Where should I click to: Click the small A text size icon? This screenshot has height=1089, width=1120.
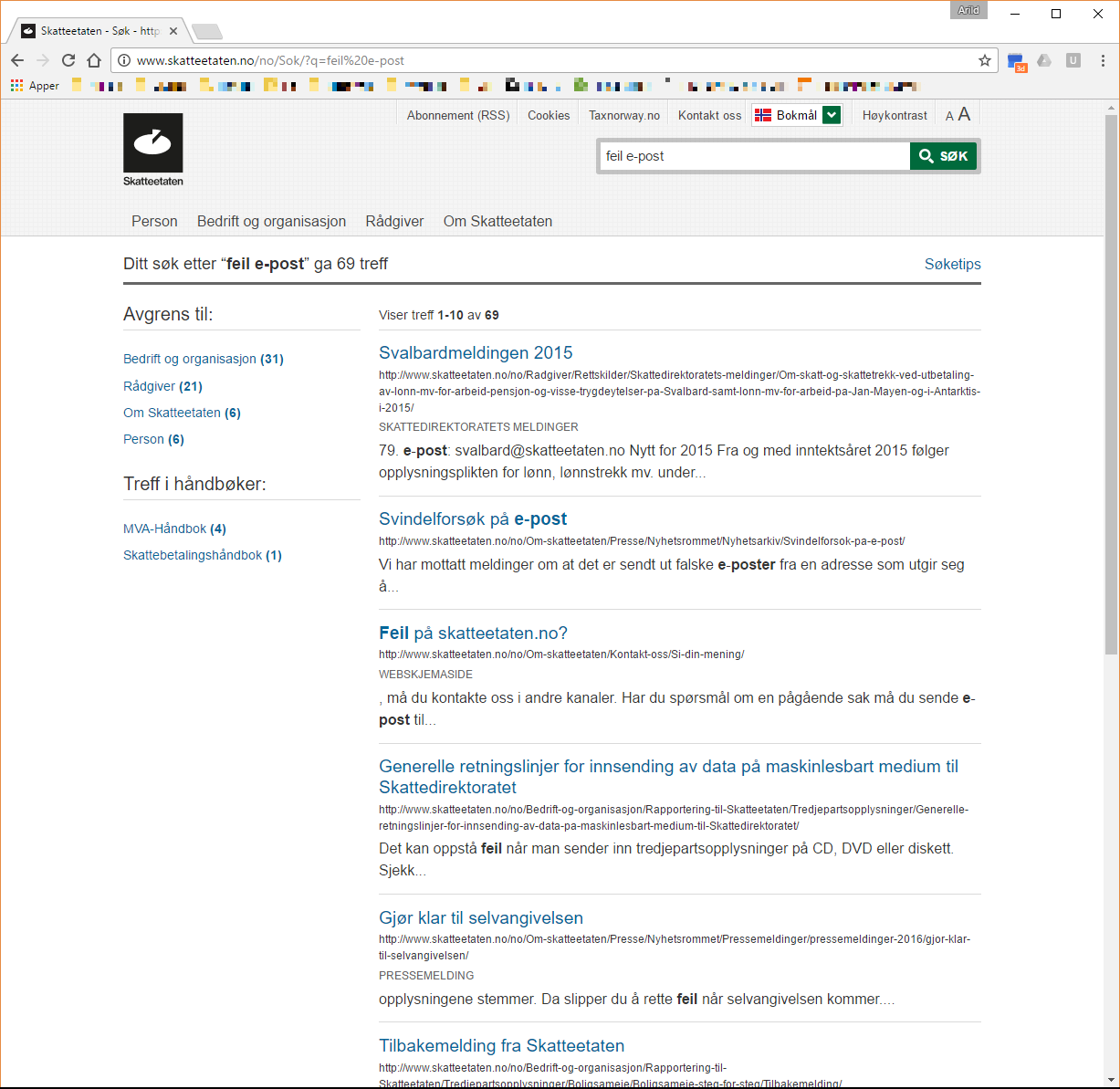click(x=949, y=116)
